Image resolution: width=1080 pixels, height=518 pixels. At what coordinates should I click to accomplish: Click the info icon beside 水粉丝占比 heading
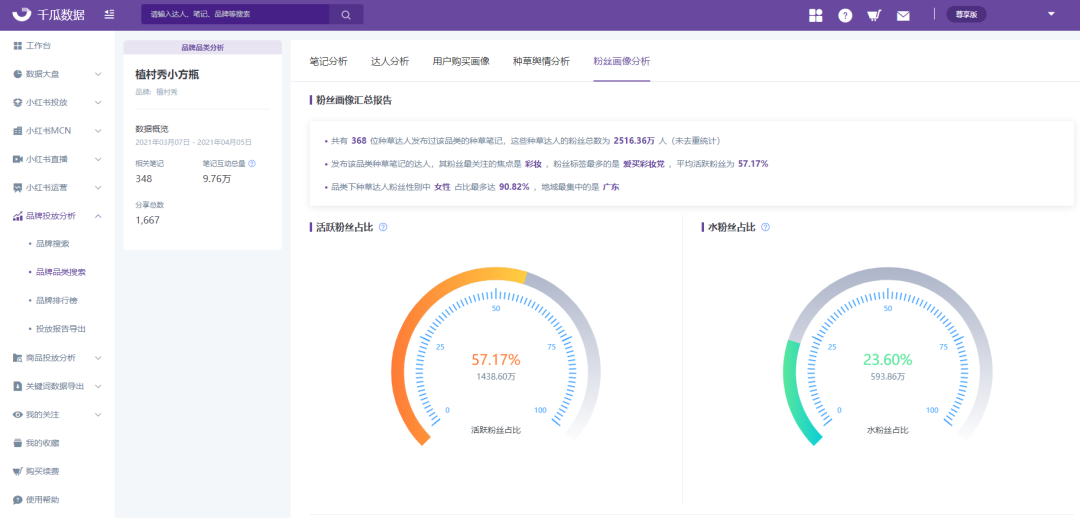765,227
